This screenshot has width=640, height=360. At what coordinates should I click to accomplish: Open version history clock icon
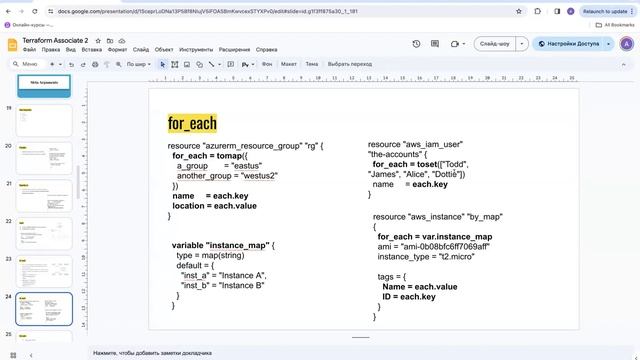pyautogui.click(x=416, y=44)
